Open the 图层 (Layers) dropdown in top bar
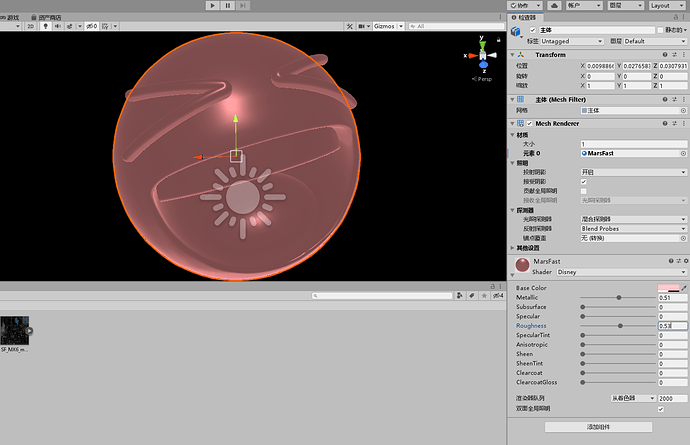Image resolution: width=690 pixels, height=445 pixels. click(x=625, y=5)
